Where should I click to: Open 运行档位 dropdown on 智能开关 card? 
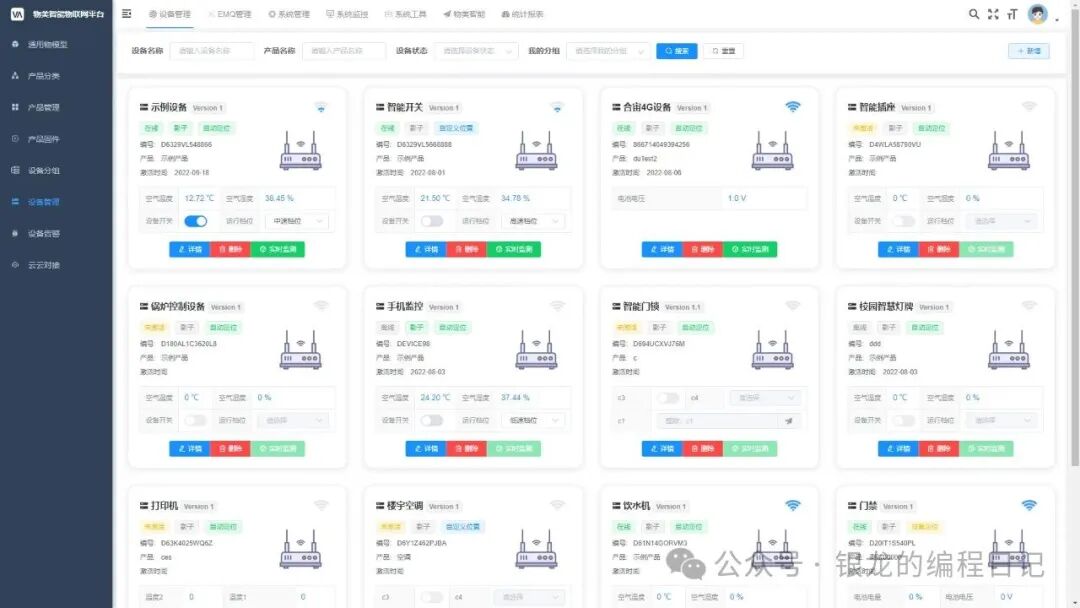tap(533, 221)
